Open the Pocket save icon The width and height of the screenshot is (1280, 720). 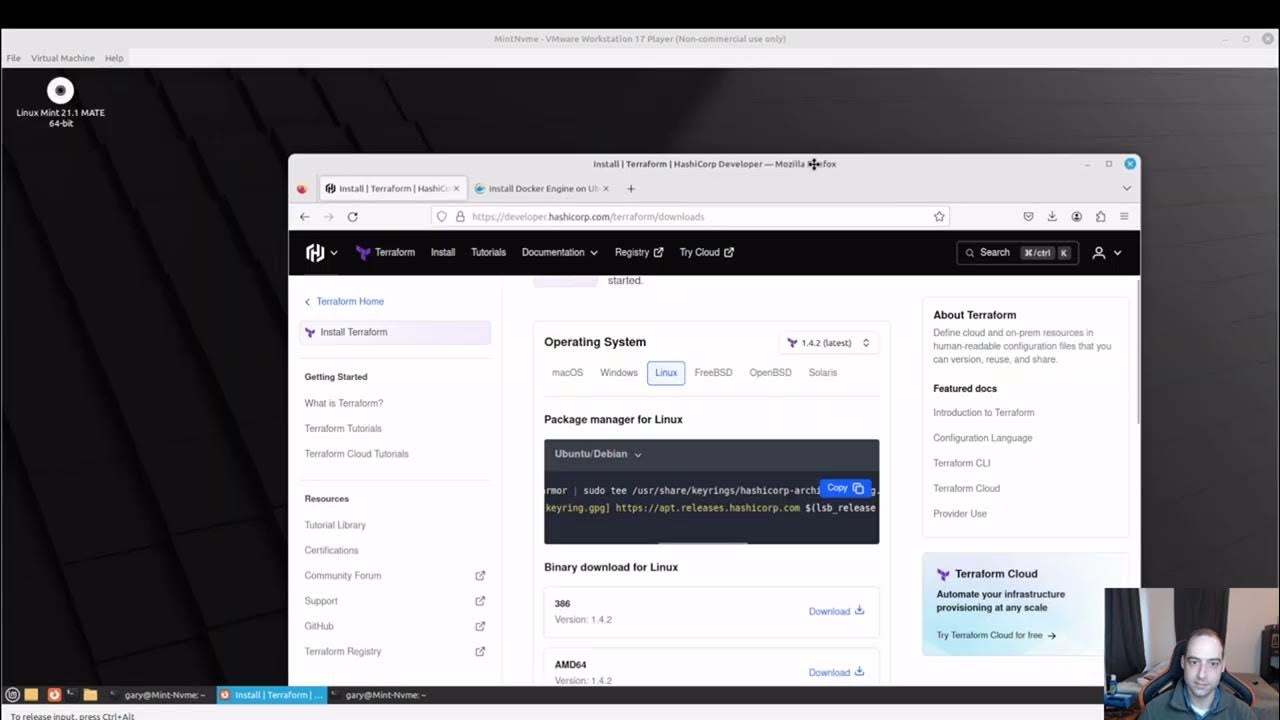click(x=1028, y=216)
